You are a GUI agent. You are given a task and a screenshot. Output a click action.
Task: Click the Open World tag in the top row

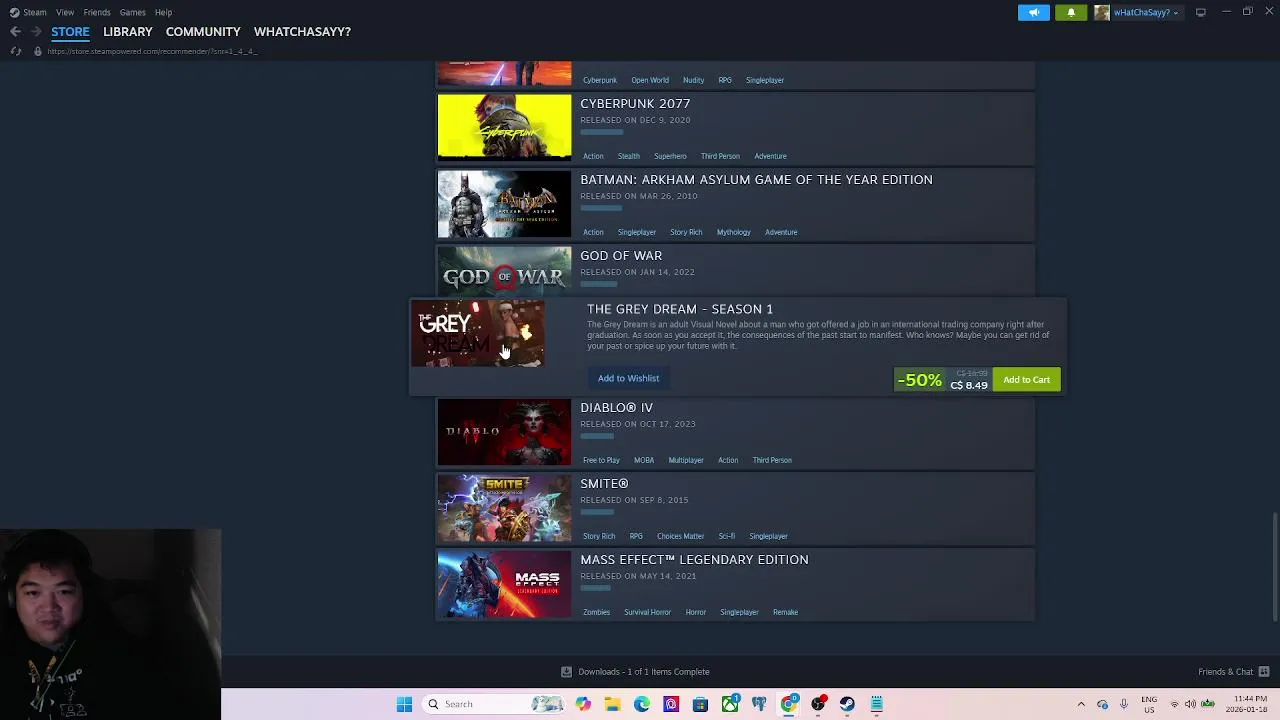tap(650, 80)
